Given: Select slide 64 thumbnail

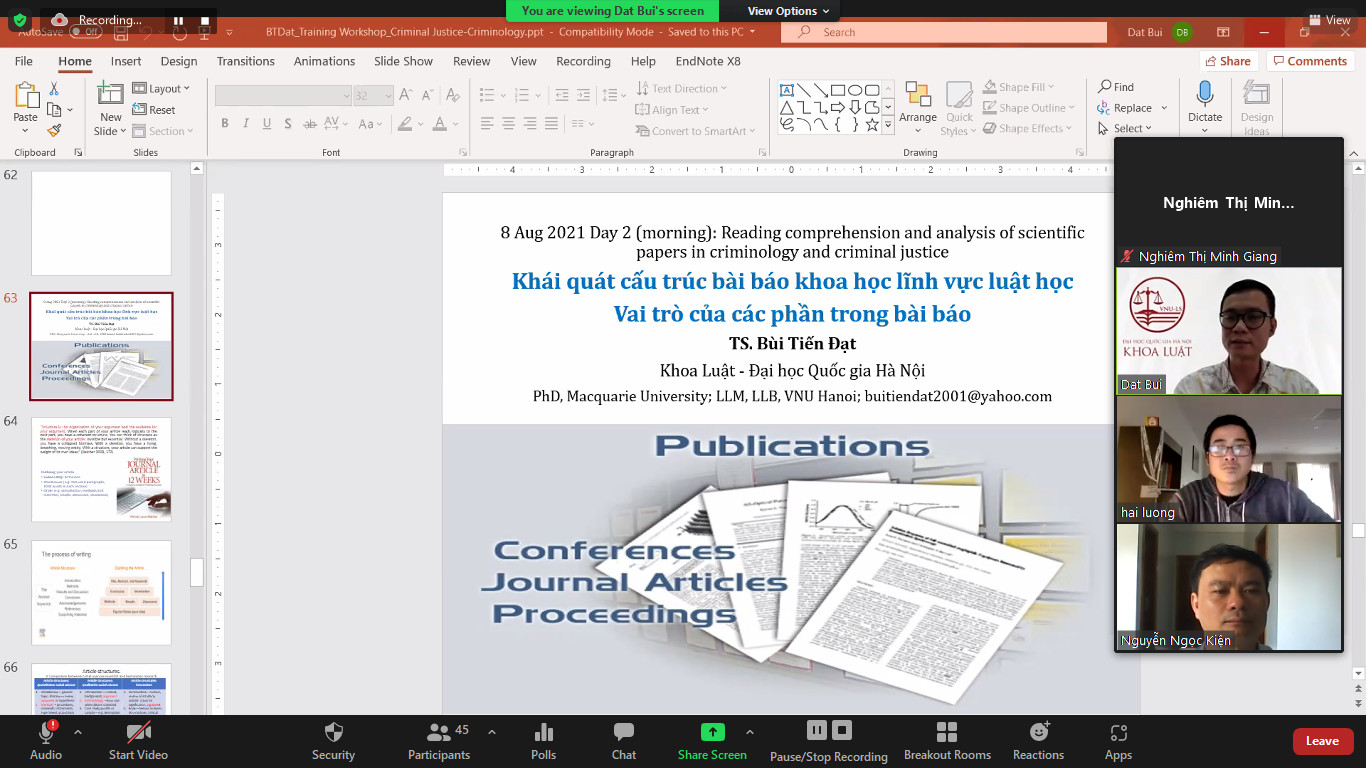Looking at the screenshot, I should tap(101, 469).
